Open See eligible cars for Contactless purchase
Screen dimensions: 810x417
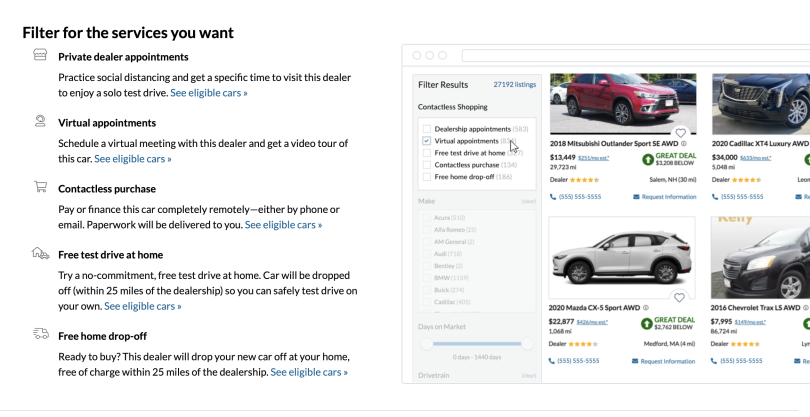tap(284, 225)
